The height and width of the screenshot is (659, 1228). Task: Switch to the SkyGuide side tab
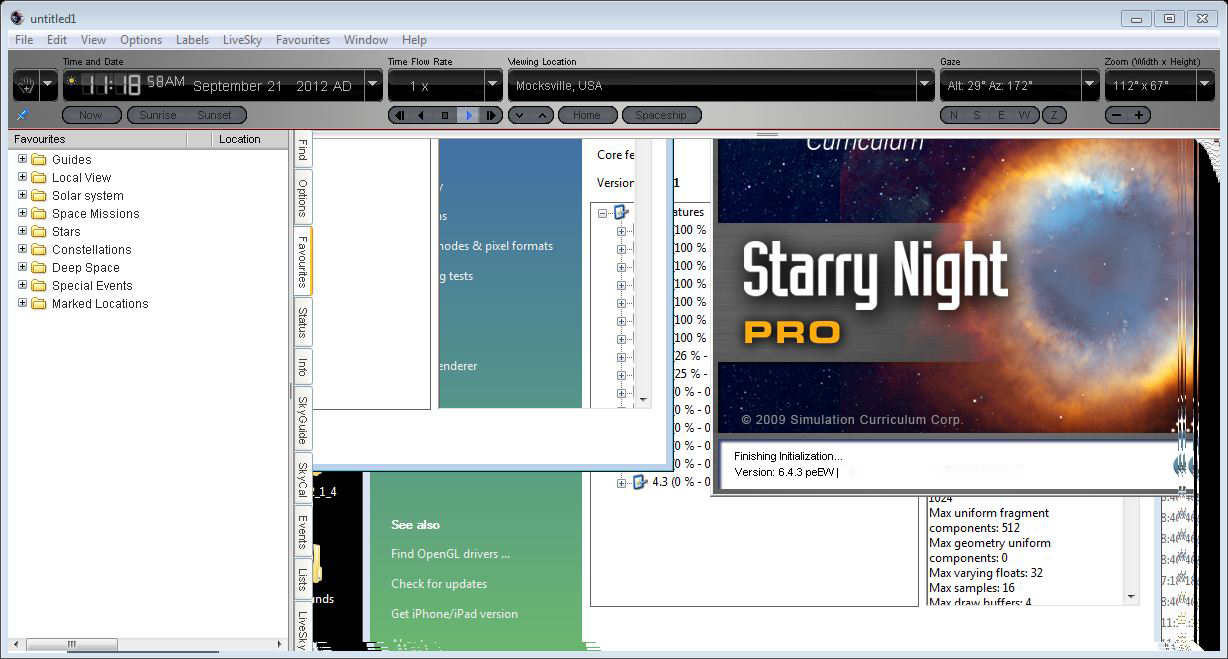[x=302, y=418]
